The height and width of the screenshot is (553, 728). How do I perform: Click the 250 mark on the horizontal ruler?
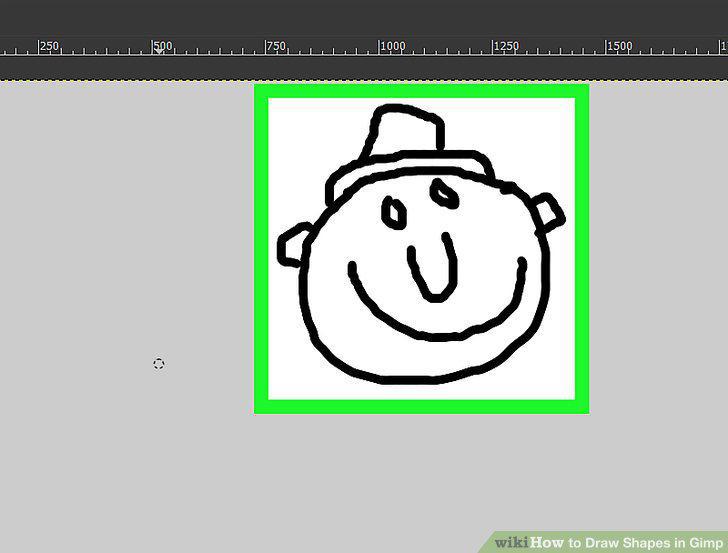[x=49, y=46]
